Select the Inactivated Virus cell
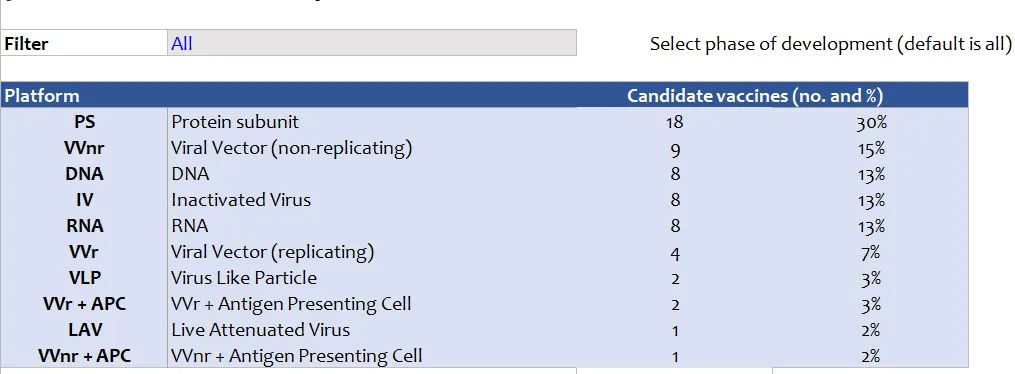Screen dimensions: 1015x374 pos(372,199)
